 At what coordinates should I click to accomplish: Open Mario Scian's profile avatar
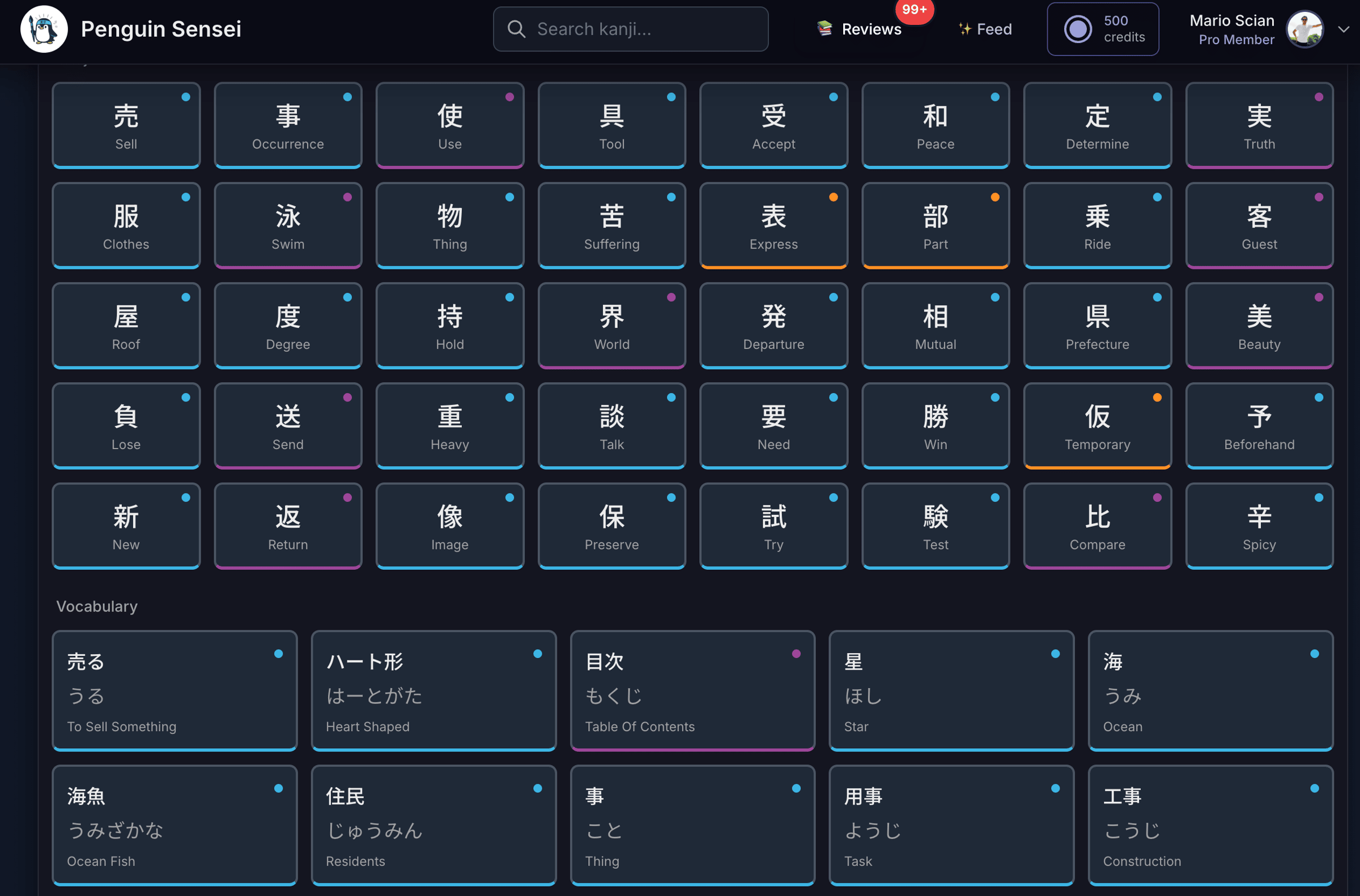tap(1304, 29)
